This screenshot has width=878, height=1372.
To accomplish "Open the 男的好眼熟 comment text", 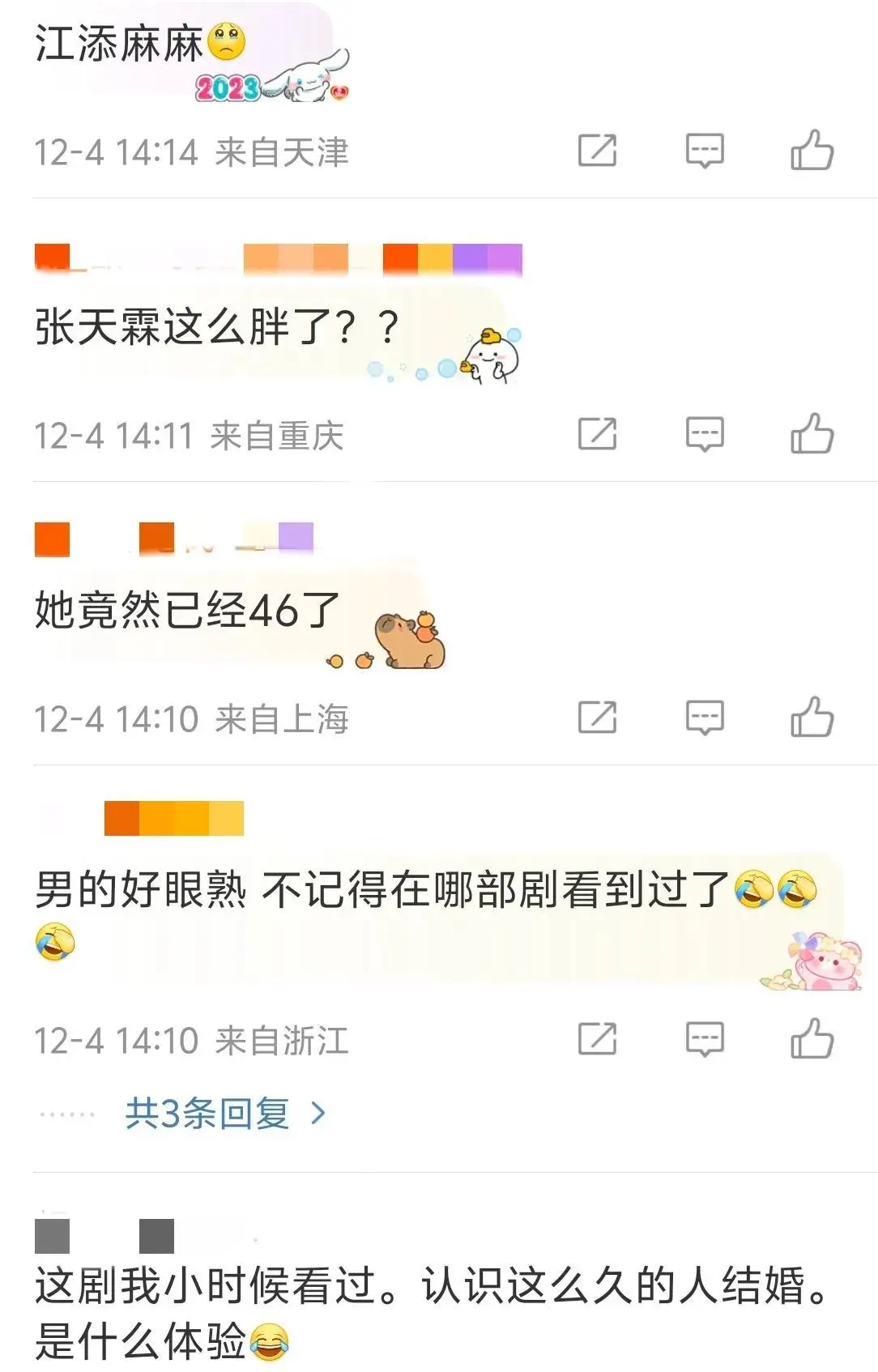I will 427,915.
